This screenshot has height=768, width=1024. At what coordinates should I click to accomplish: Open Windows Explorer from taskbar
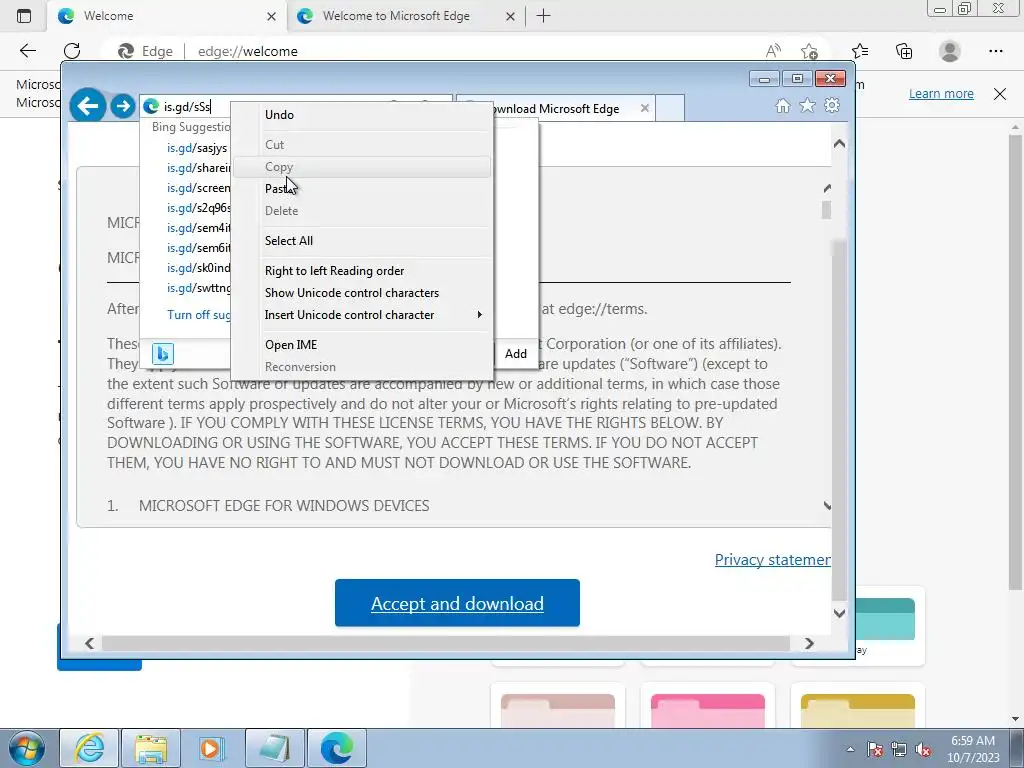click(x=151, y=748)
